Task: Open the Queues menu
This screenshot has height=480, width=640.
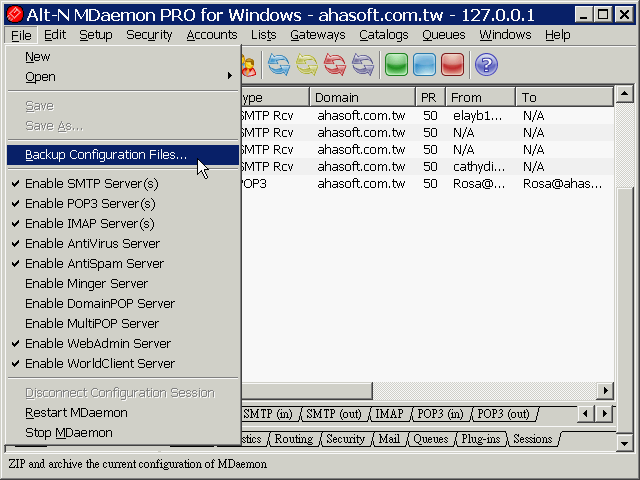Action: tap(444, 35)
